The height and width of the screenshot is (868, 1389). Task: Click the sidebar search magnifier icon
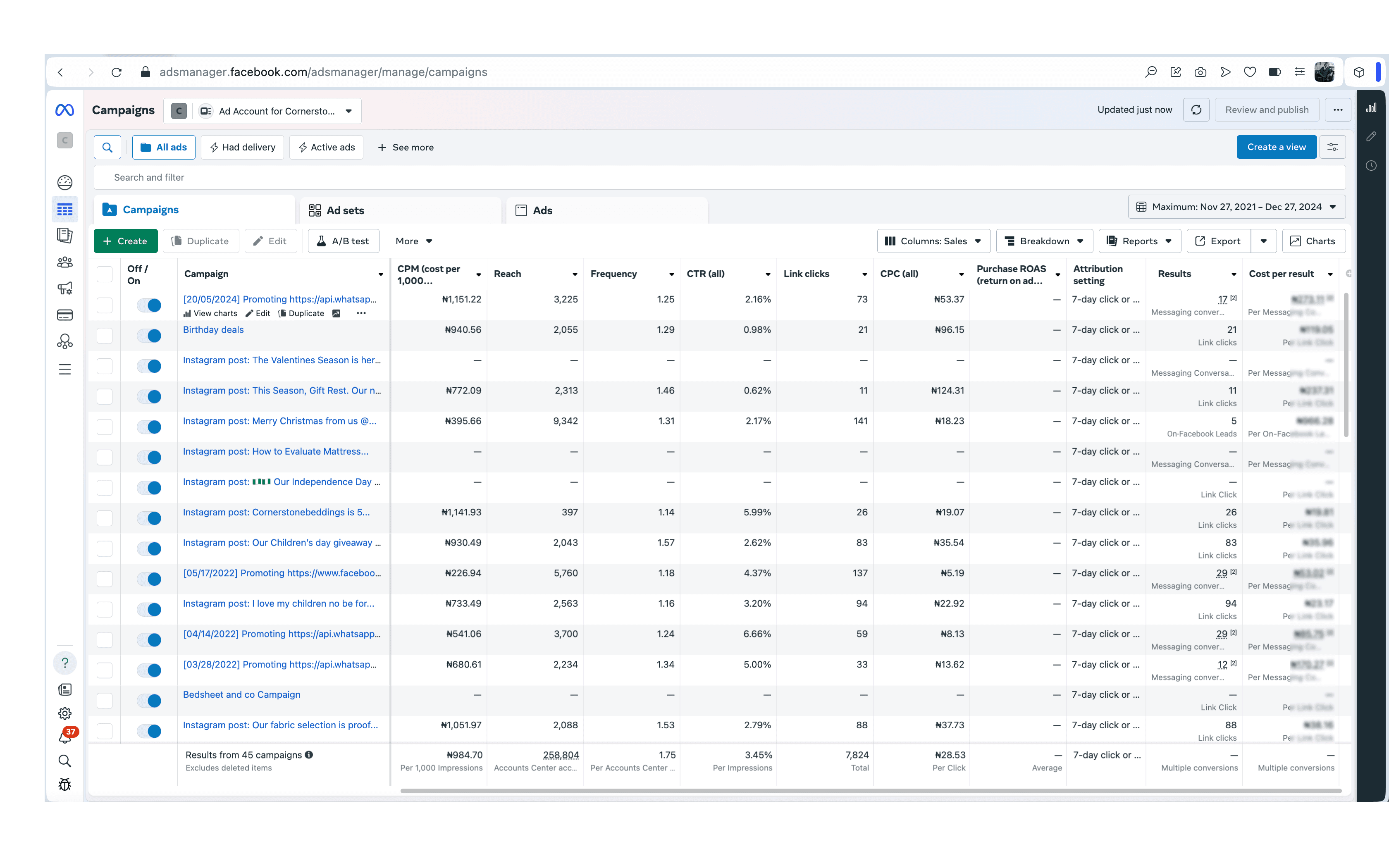point(65,761)
